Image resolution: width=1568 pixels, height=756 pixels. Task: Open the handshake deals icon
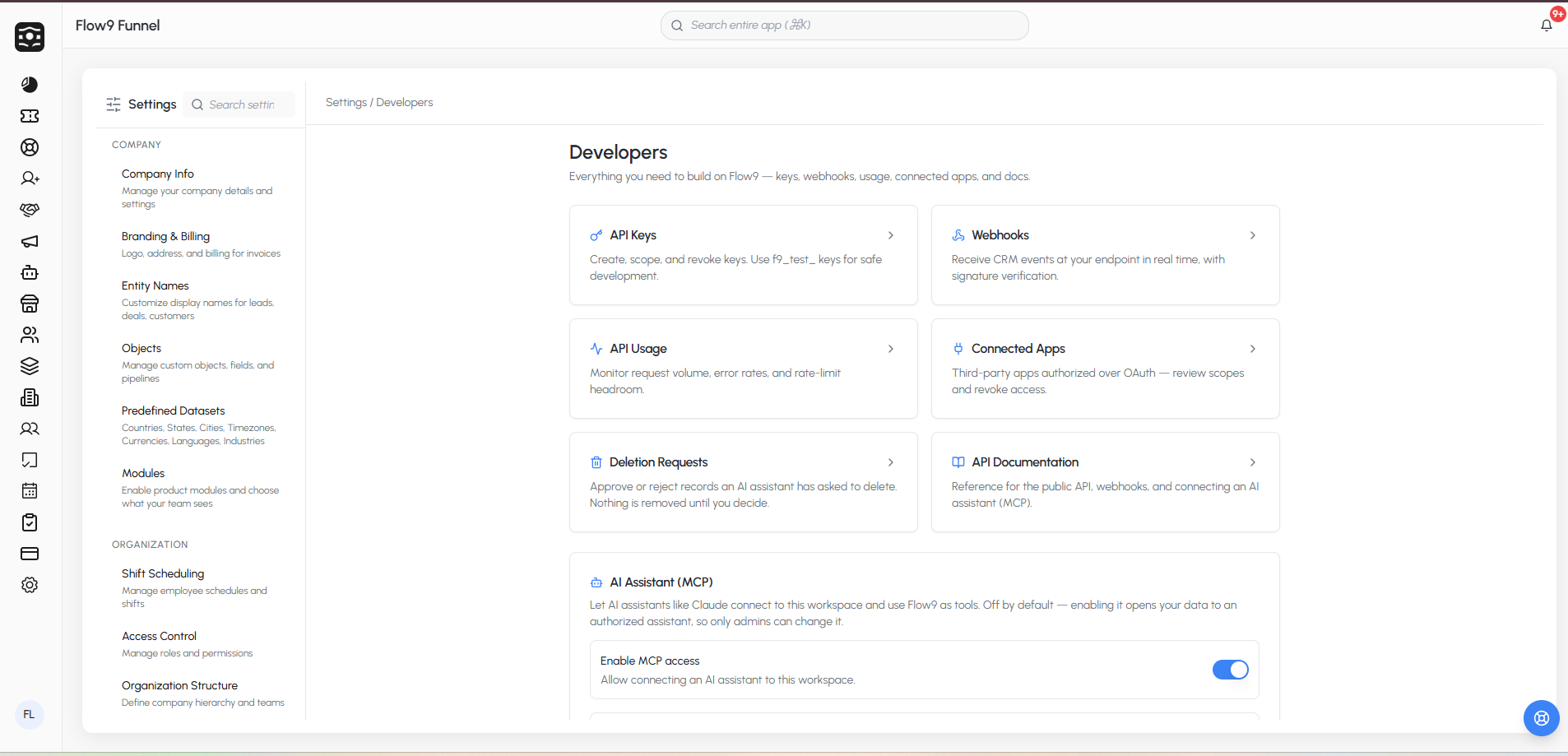click(30, 210)
